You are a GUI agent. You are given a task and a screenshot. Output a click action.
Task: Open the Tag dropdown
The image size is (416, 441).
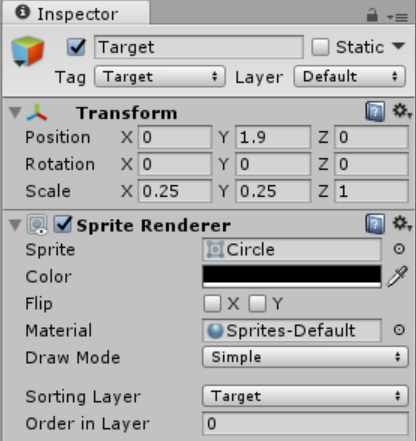point(160,77)
